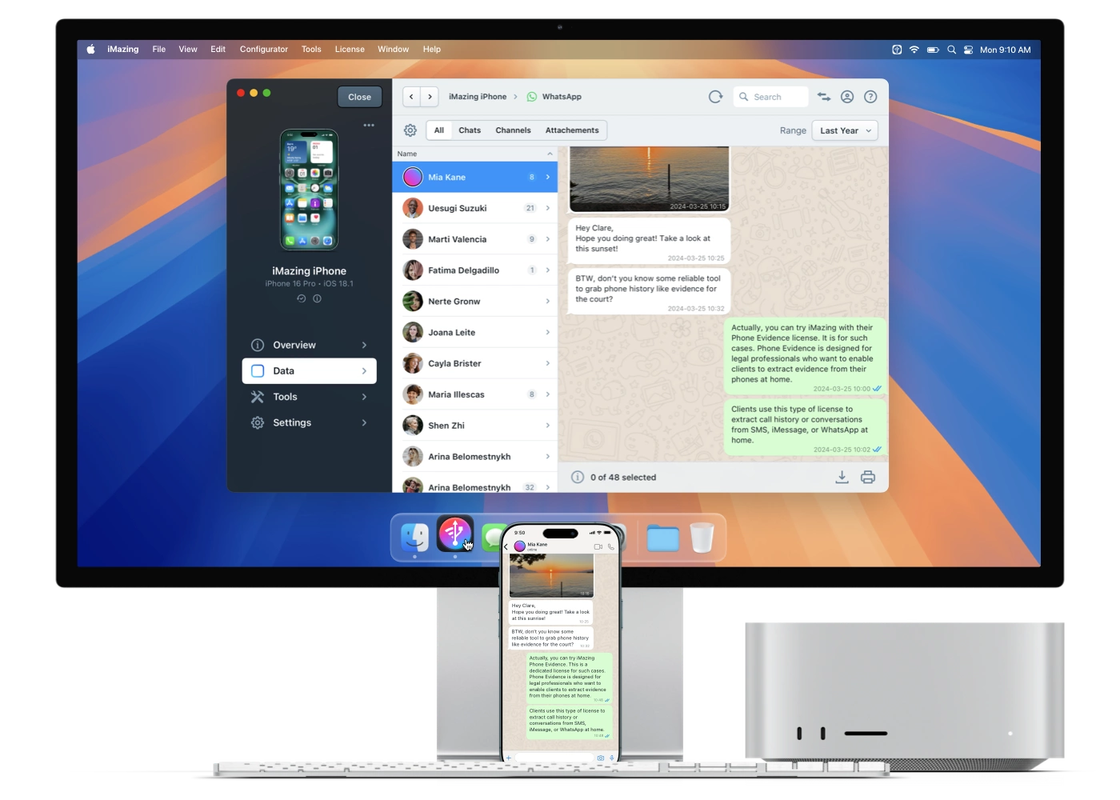The image size is (1120, 800).
Task: Click the chevron on Marti Valencia row
Action: [x=548, y=239]
